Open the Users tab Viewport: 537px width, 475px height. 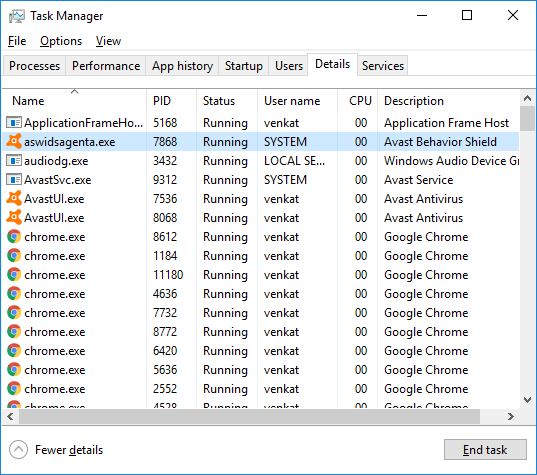[x=289, y=66]
